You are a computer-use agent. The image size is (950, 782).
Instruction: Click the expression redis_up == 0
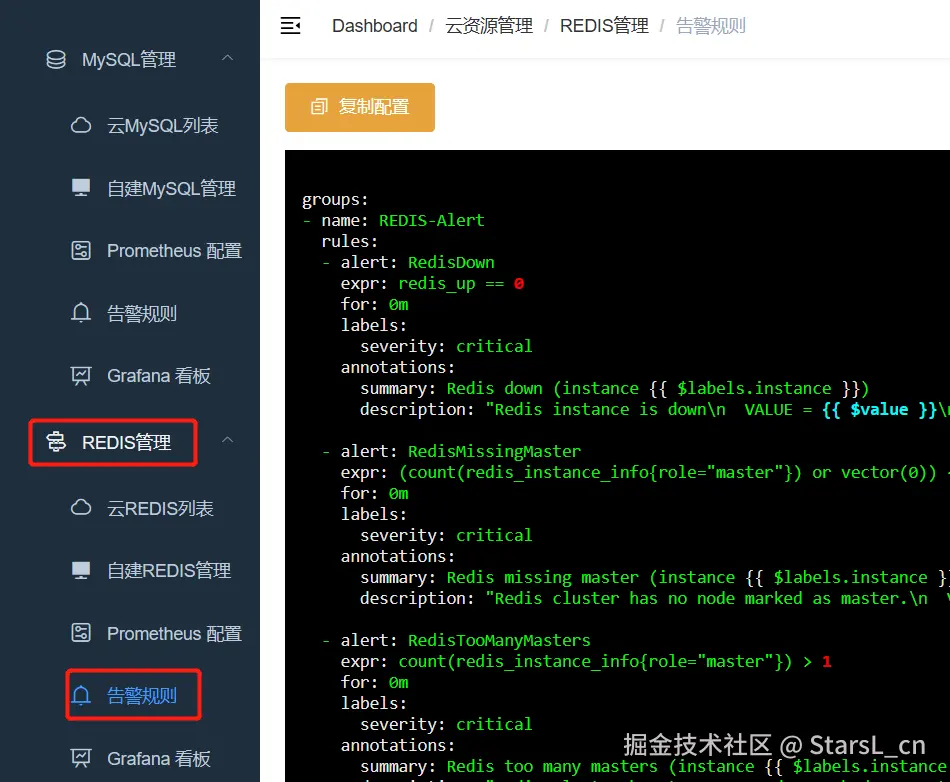pyautogui.click(x=461, y=283)
